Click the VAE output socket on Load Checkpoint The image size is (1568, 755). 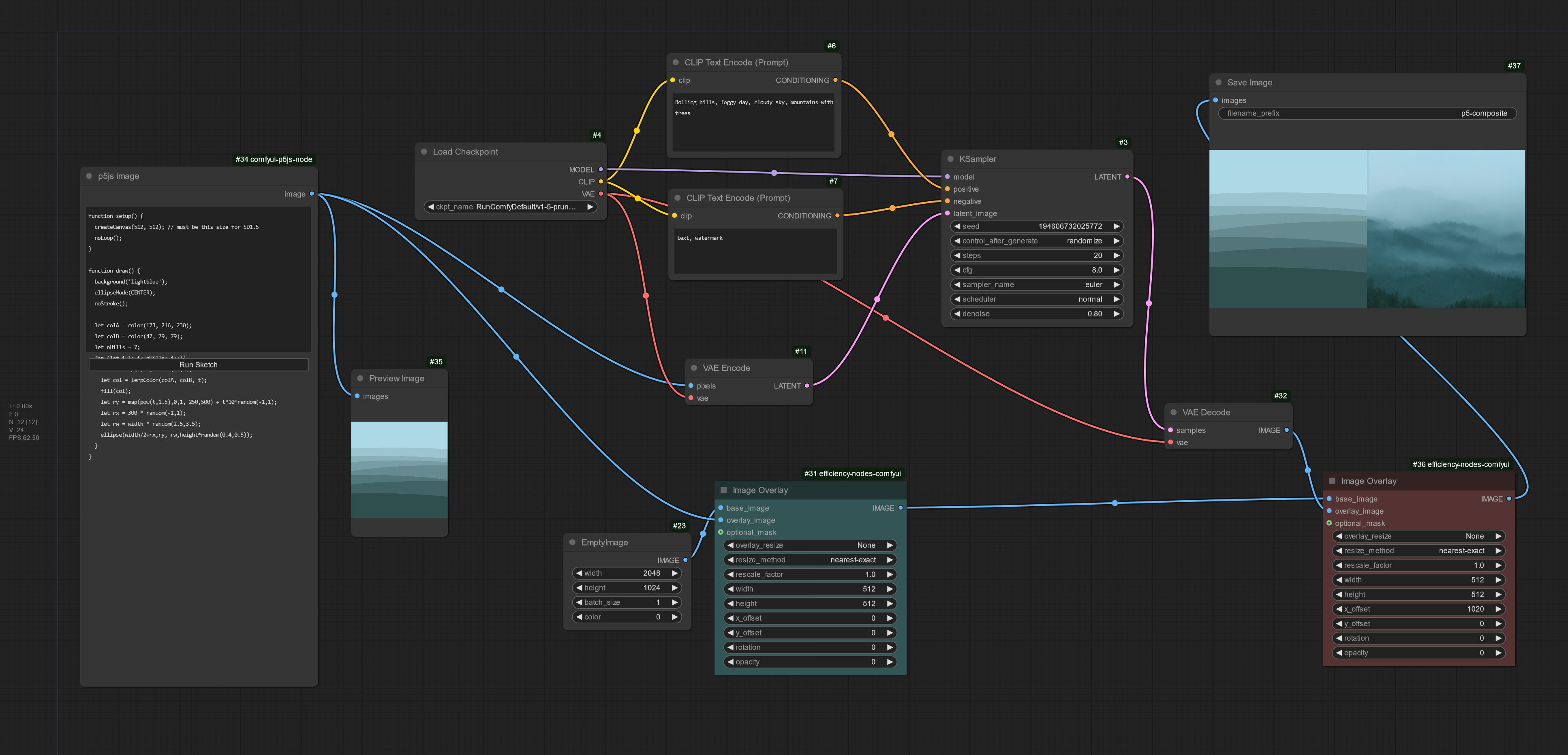click(x=601, y=194)
